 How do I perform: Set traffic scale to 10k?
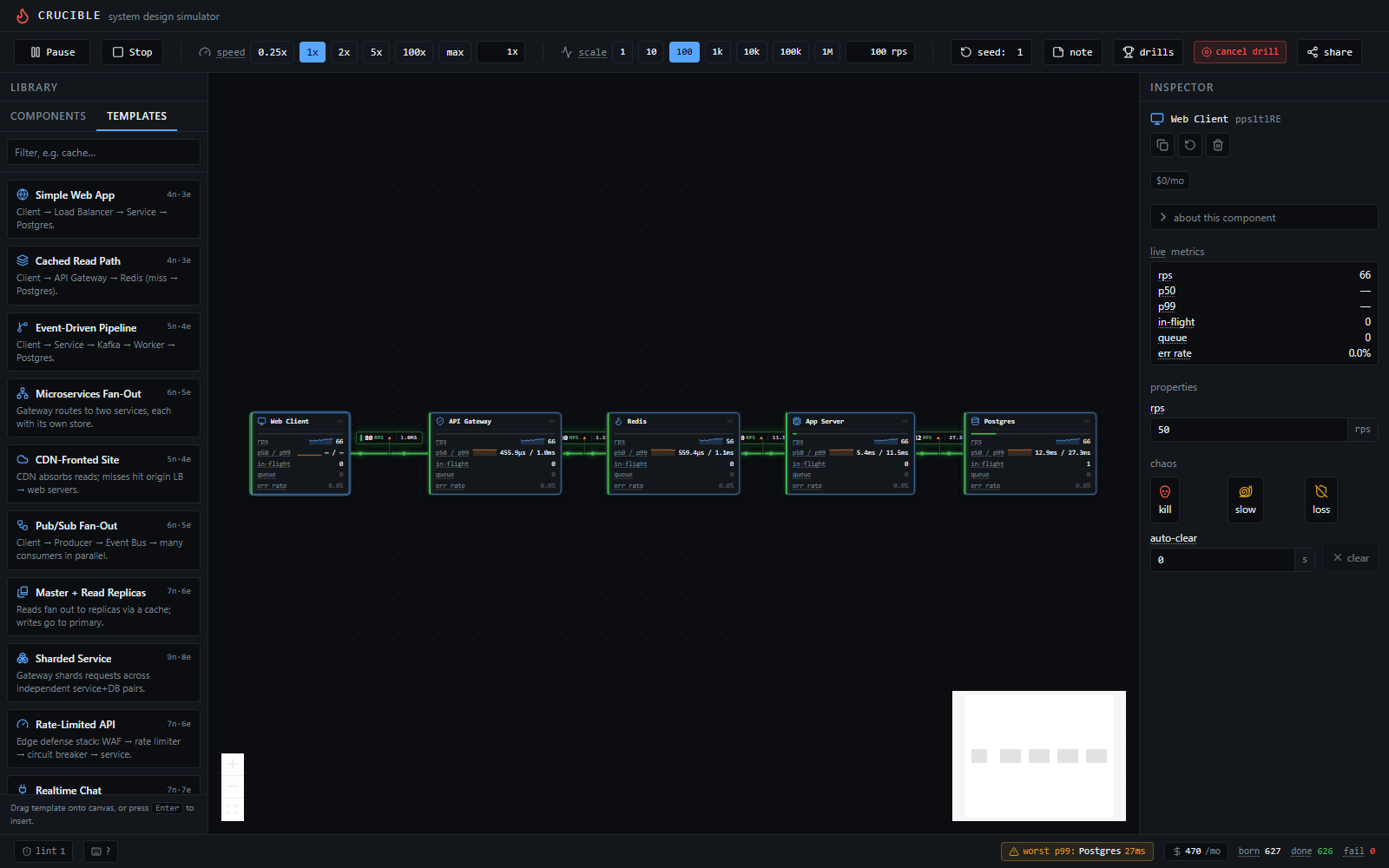click(752, 52)
